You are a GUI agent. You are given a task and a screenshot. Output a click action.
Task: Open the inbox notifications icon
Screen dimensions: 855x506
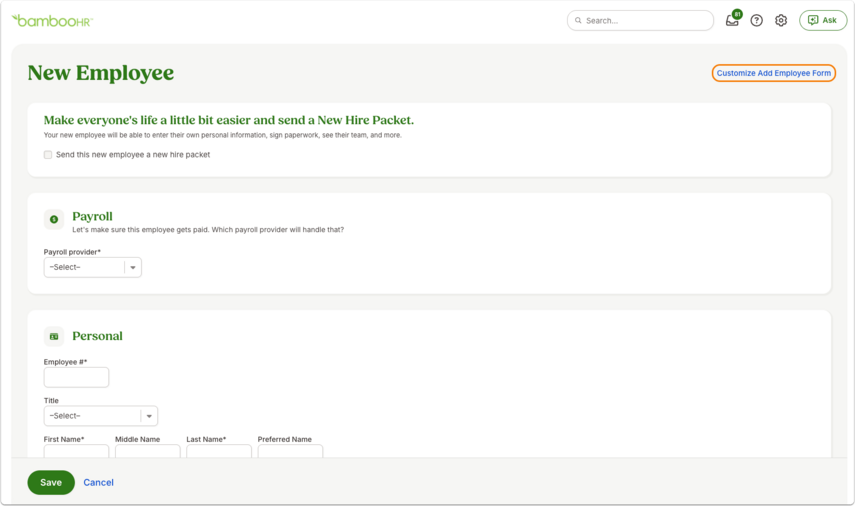(x=732, y=21)
